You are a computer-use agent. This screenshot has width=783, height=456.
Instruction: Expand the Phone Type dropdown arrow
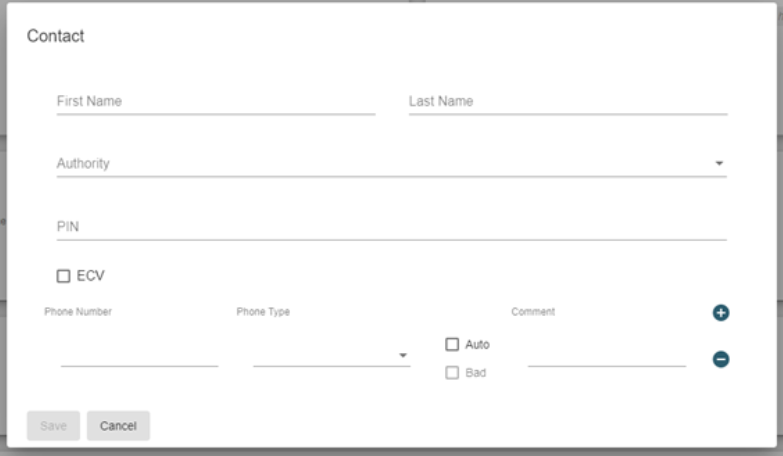(x=403, y=356)
